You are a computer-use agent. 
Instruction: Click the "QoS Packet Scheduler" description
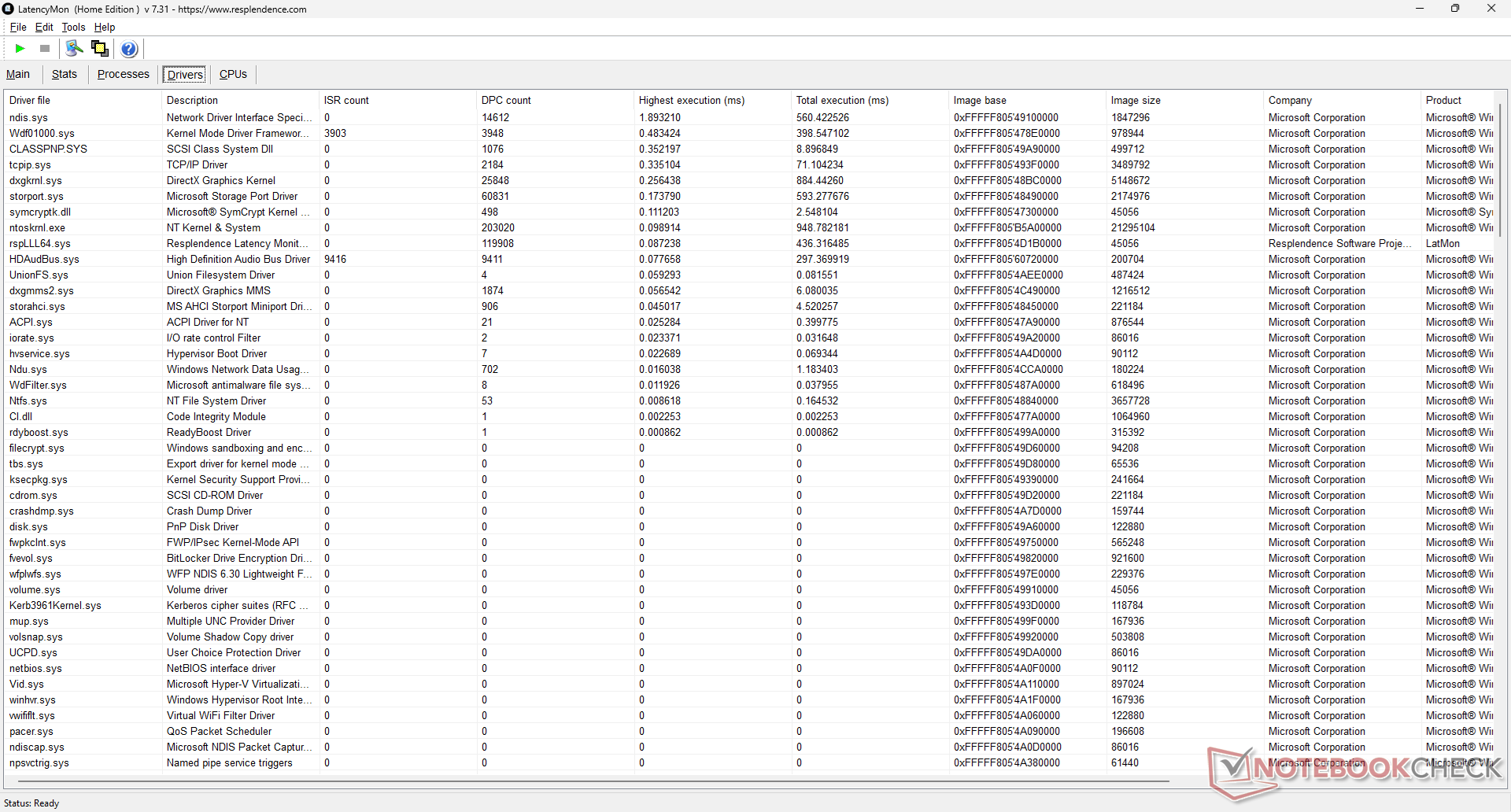[219, 731]
